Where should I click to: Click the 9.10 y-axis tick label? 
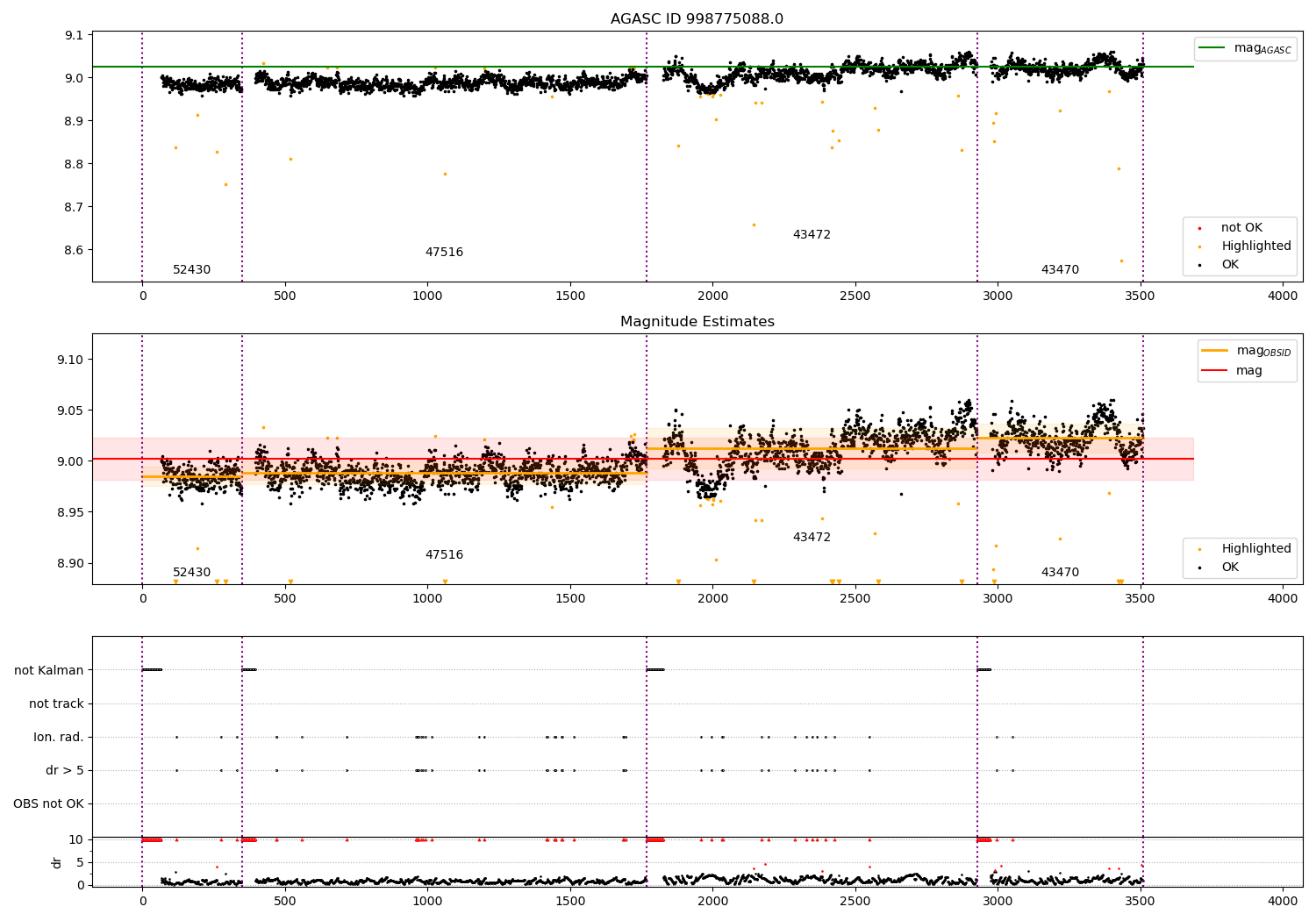[70, 360]
